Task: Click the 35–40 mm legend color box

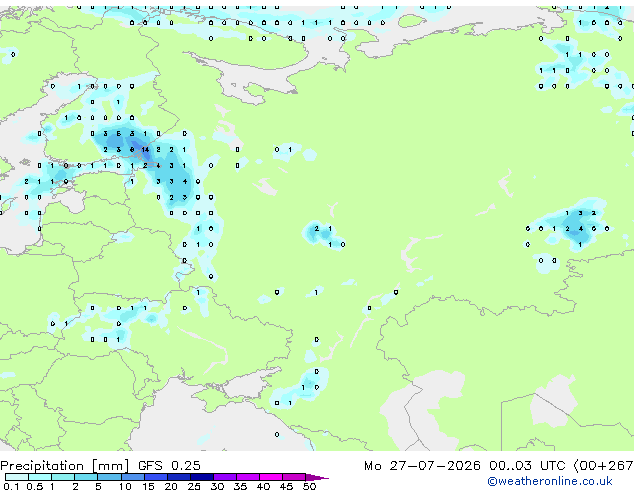Action: [x=248, y=477]
